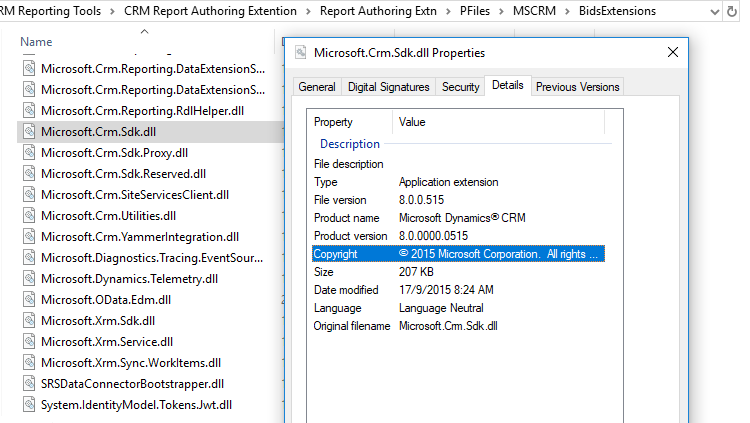Select the SRSDataConnectorBootstrapper.dll file name

(x=132, y=384)
